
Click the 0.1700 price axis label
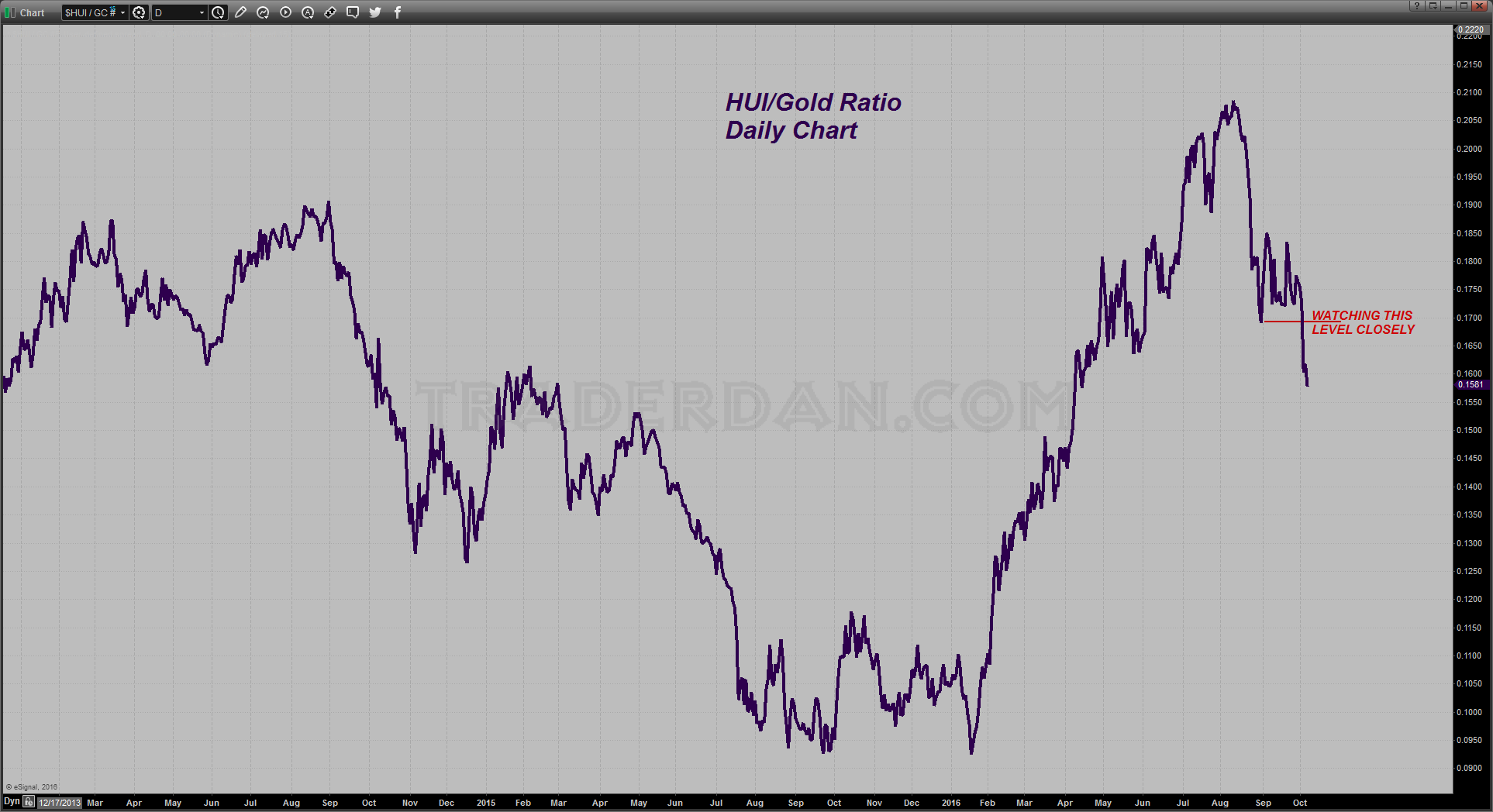(1469, 318)
